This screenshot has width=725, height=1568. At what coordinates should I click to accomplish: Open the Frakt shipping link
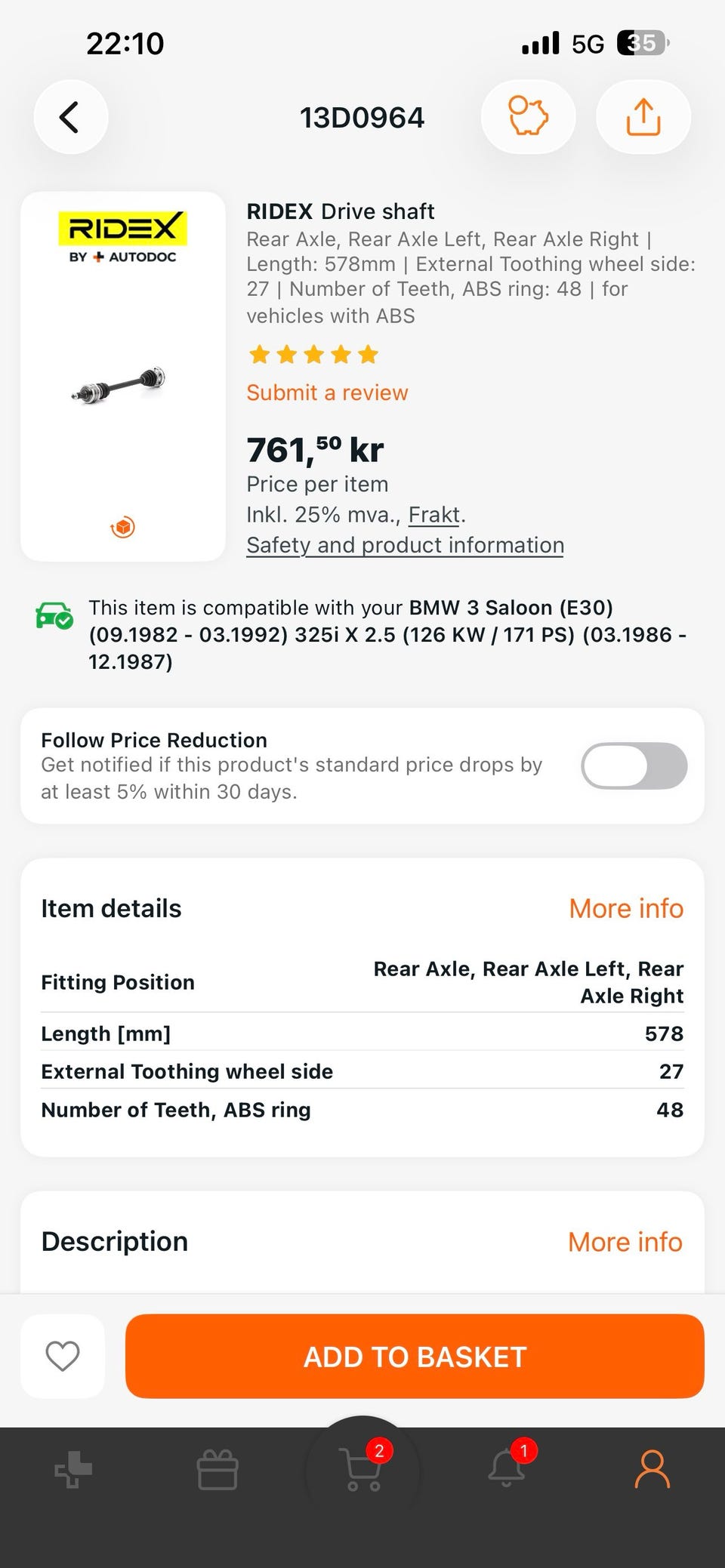(x=434, y=515)
